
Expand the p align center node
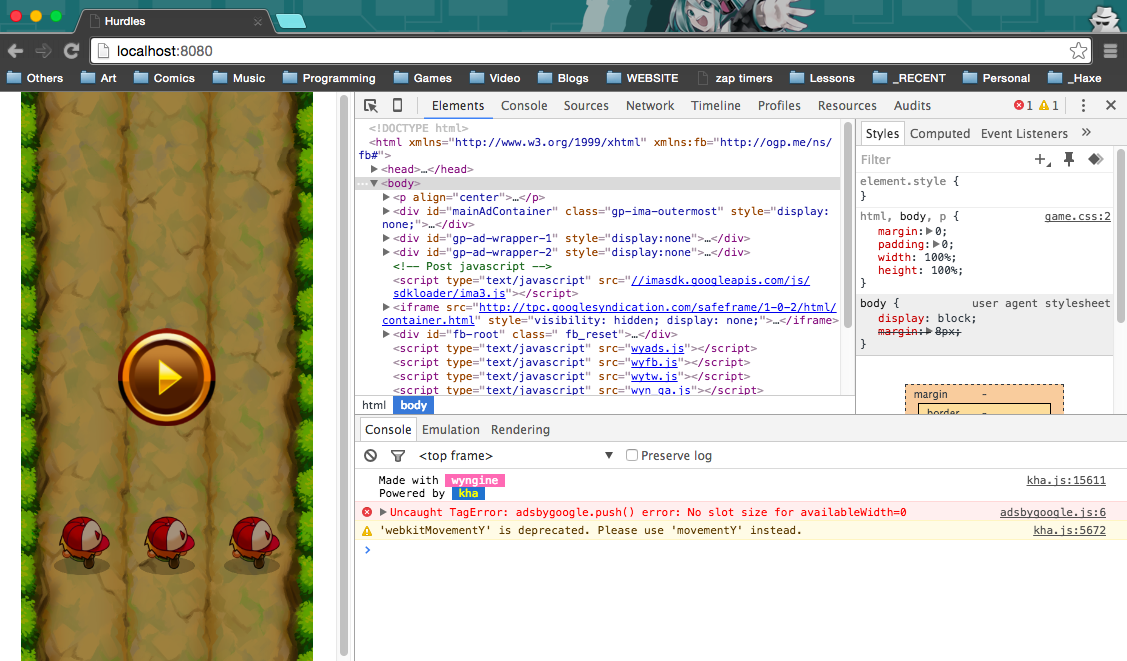tap(386, 197)
